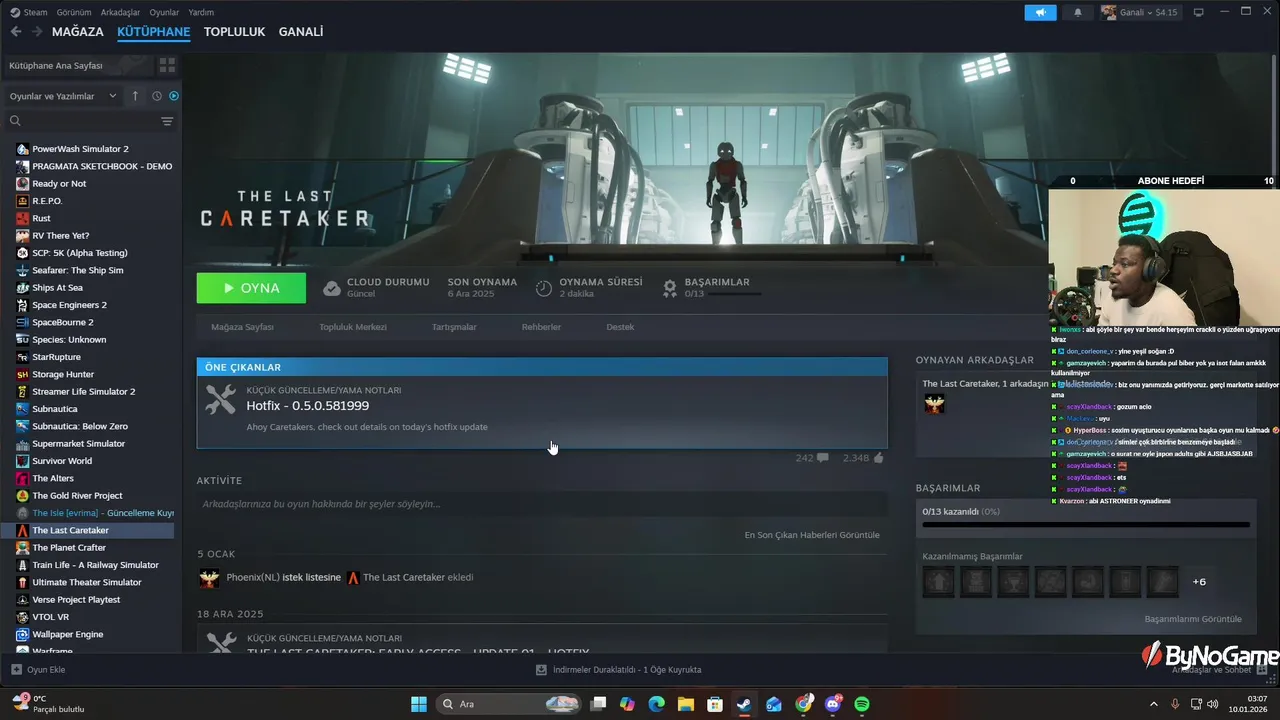The width and height of the screenshot is (1280, 720).
Task: Open Spotify from the taskbar
Action: (x=862, y=704)
